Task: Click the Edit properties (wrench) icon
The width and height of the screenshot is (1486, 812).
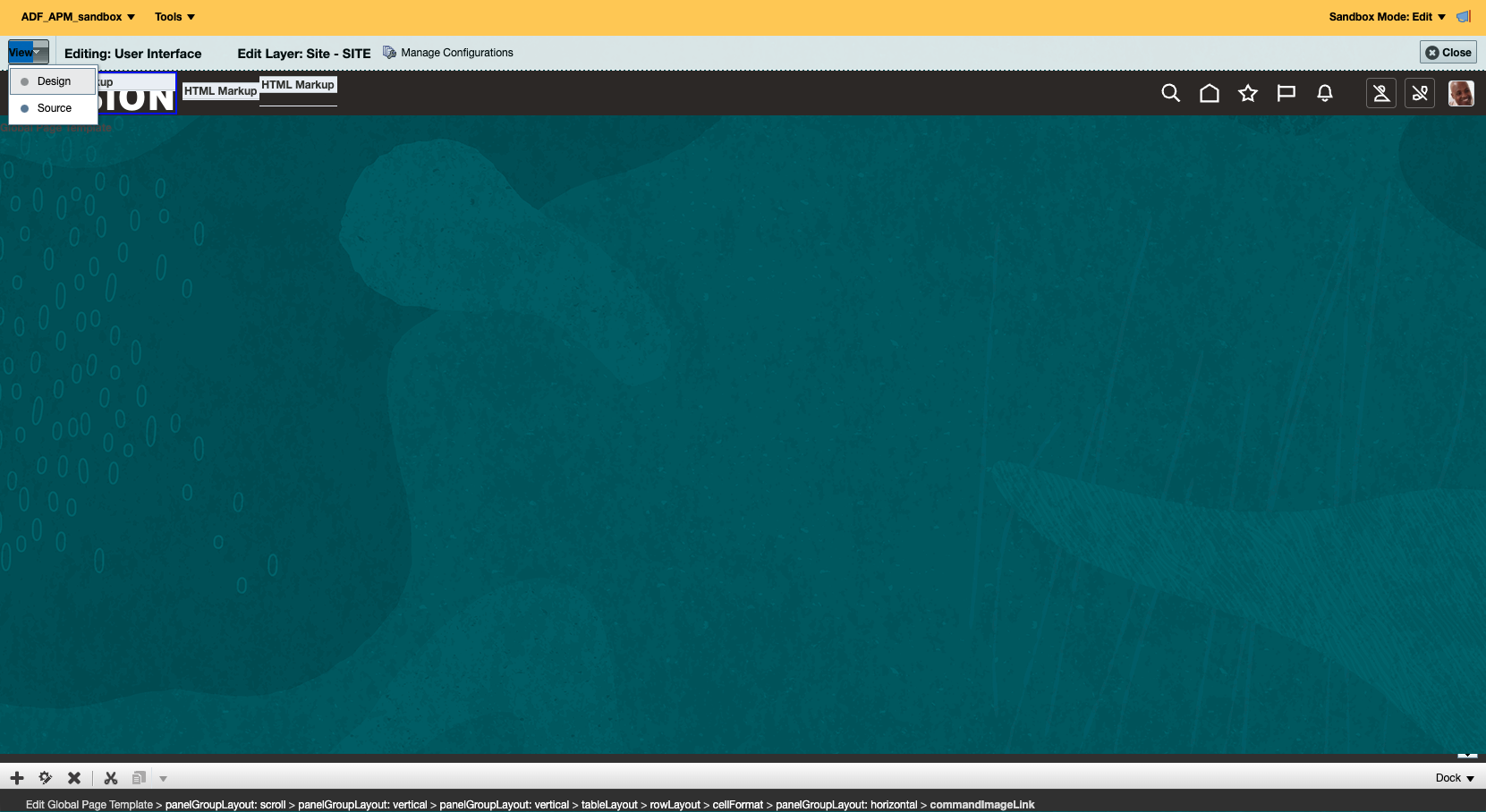Action: tap(45, 778)
